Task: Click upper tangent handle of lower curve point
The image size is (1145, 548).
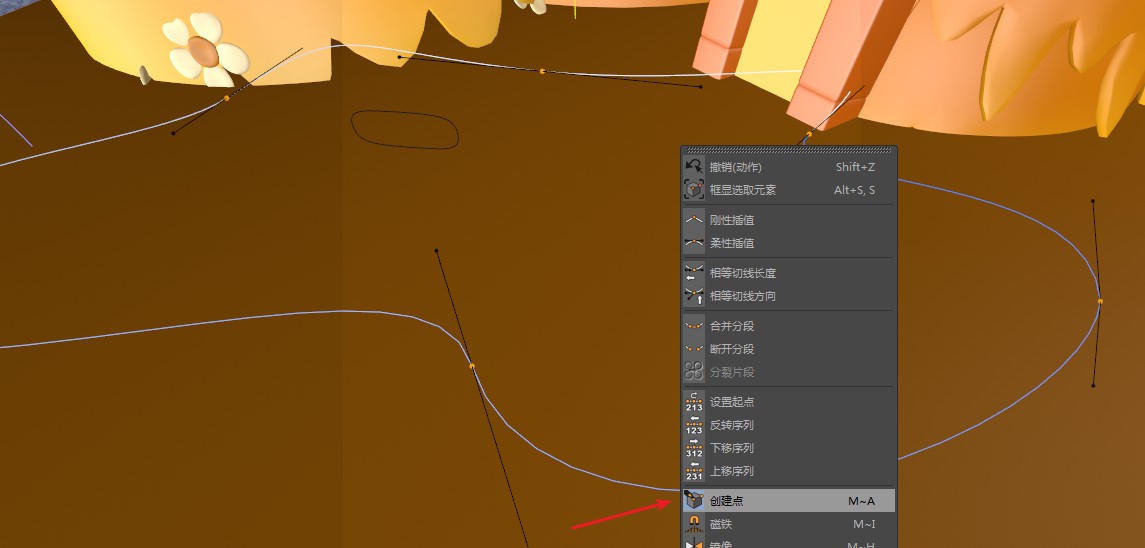Action: [437, 251]
